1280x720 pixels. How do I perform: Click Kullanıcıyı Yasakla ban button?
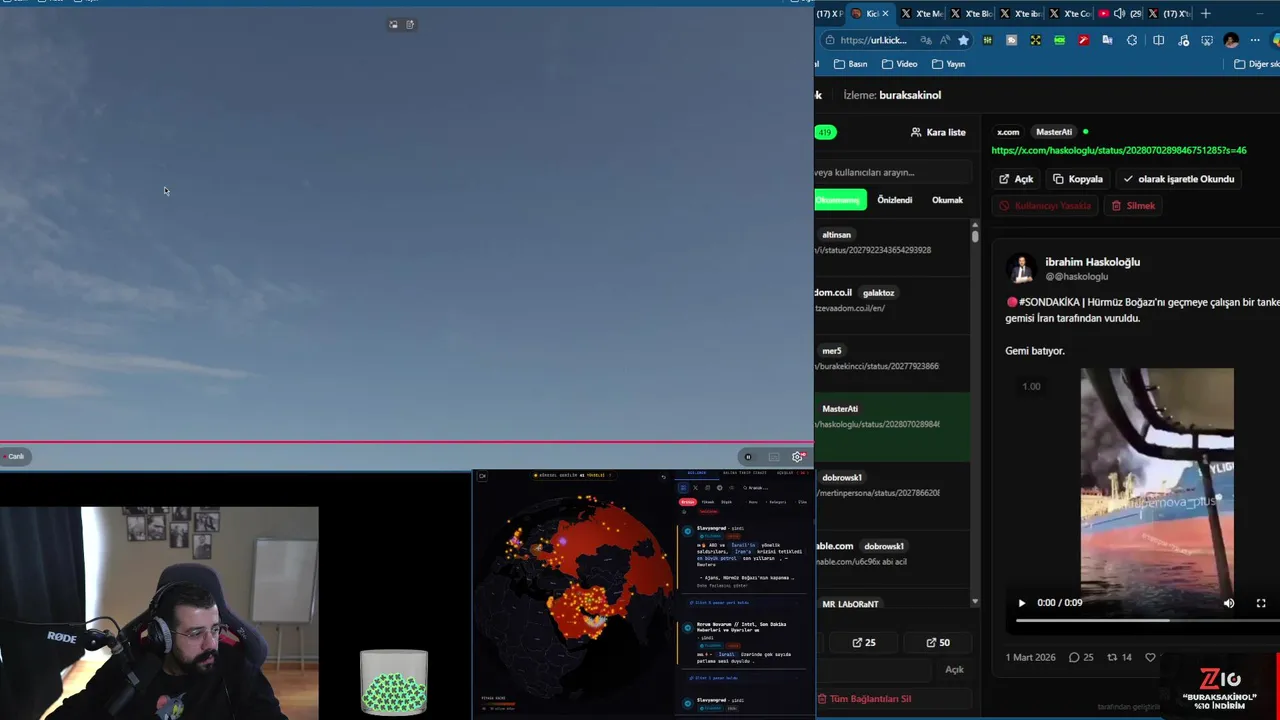(1045, 206)
